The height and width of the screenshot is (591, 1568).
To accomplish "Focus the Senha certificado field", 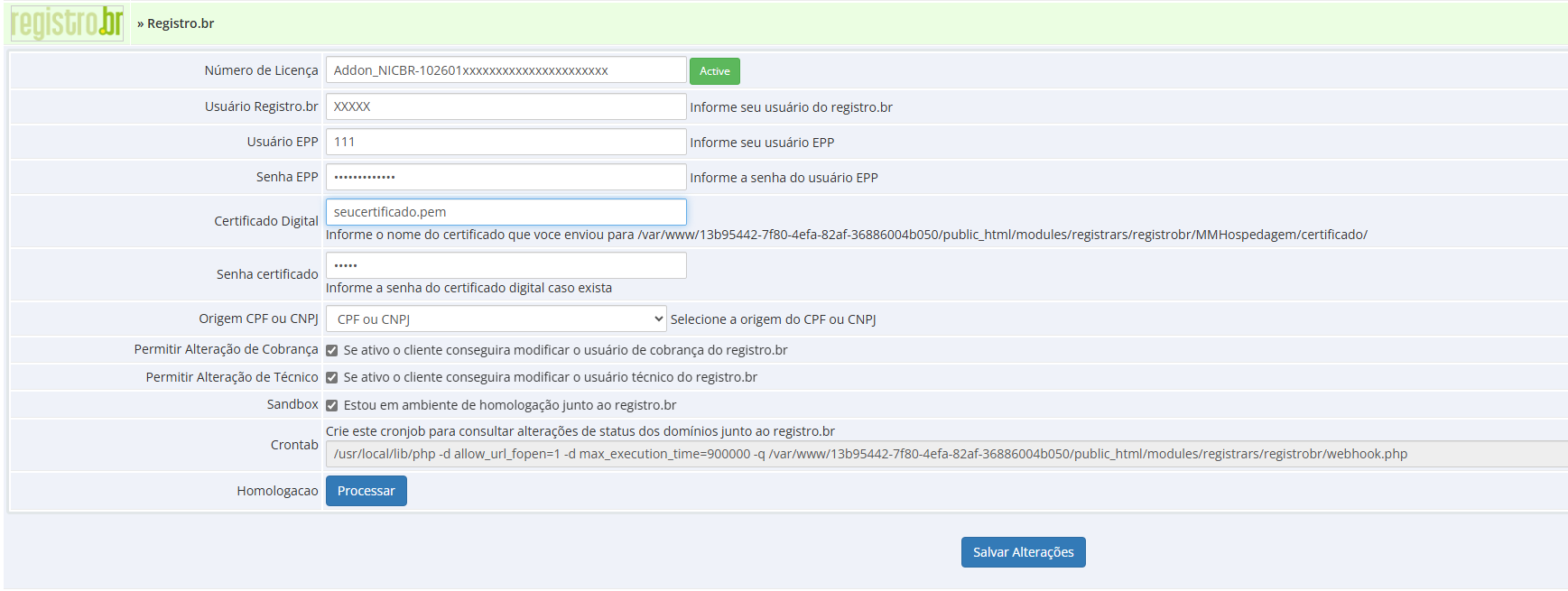I will tap(506, 265).
